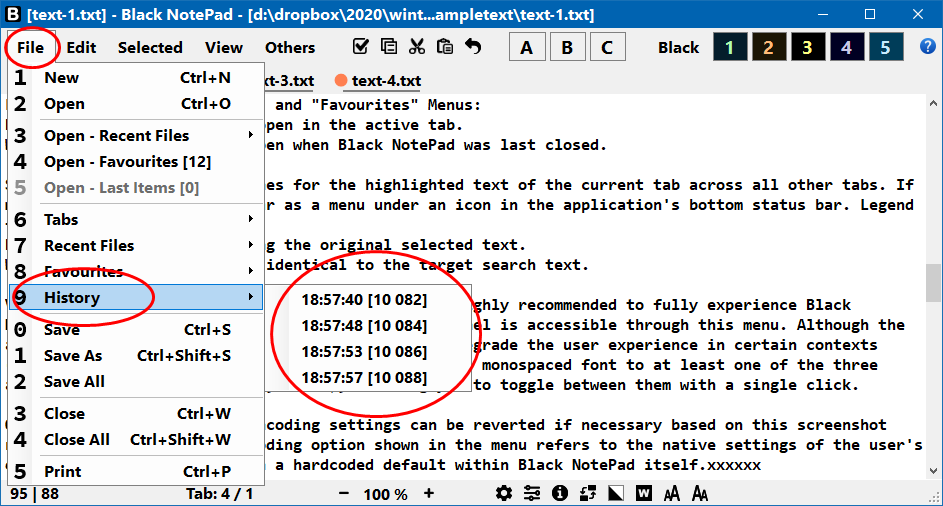Click the vertical scrollbar thumb
This screenshot has width=943, height=506.
pyautogui.click(x=933, y=283)
